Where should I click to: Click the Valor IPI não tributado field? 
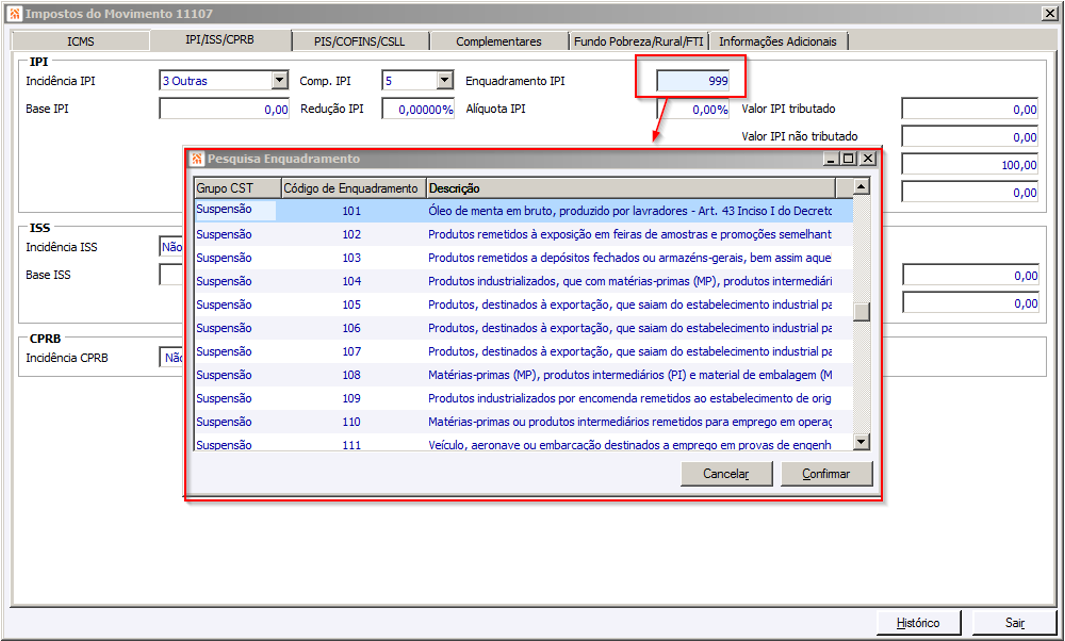tap(969, 136)
